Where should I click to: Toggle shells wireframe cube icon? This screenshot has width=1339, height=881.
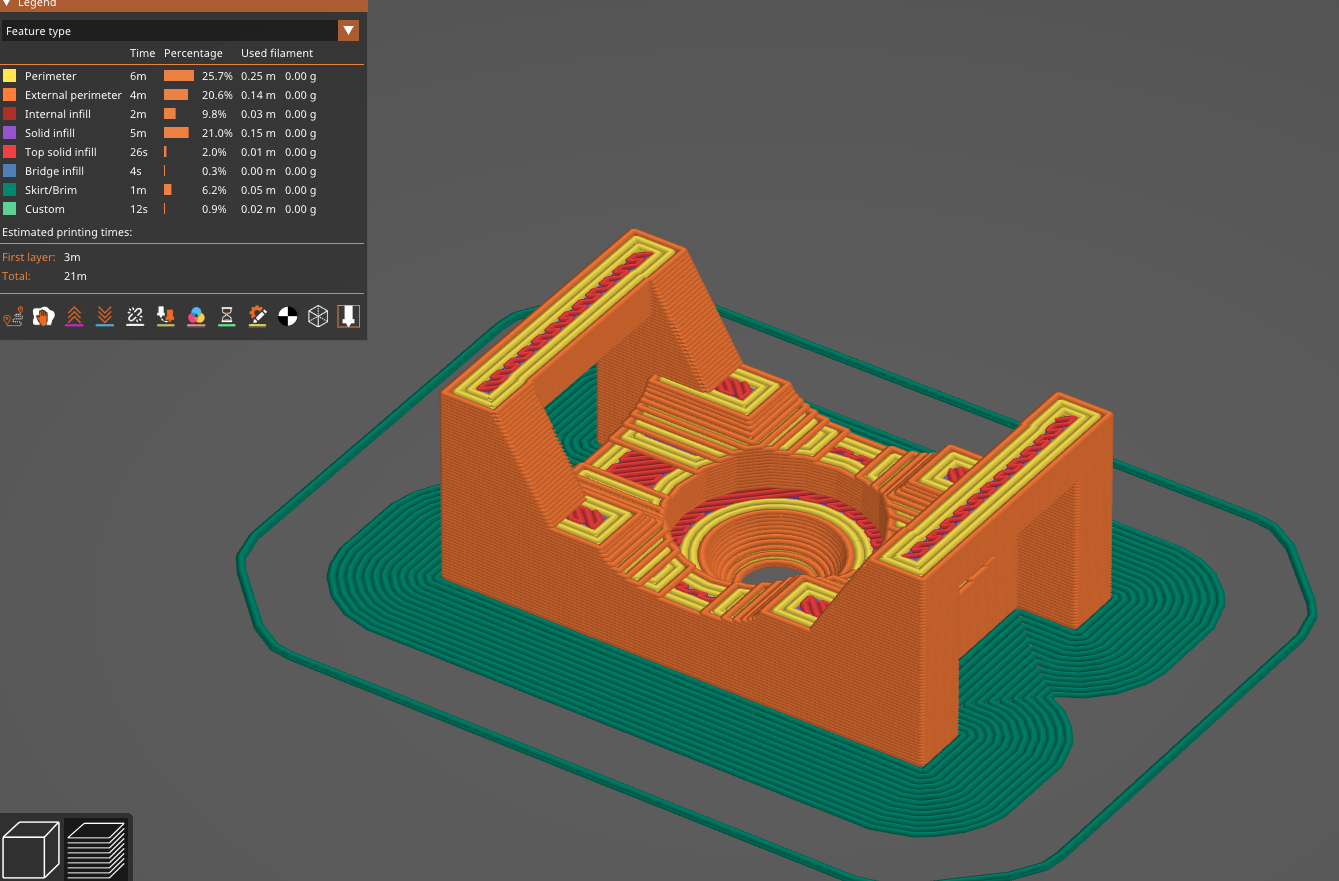click(x=318, y=317)
